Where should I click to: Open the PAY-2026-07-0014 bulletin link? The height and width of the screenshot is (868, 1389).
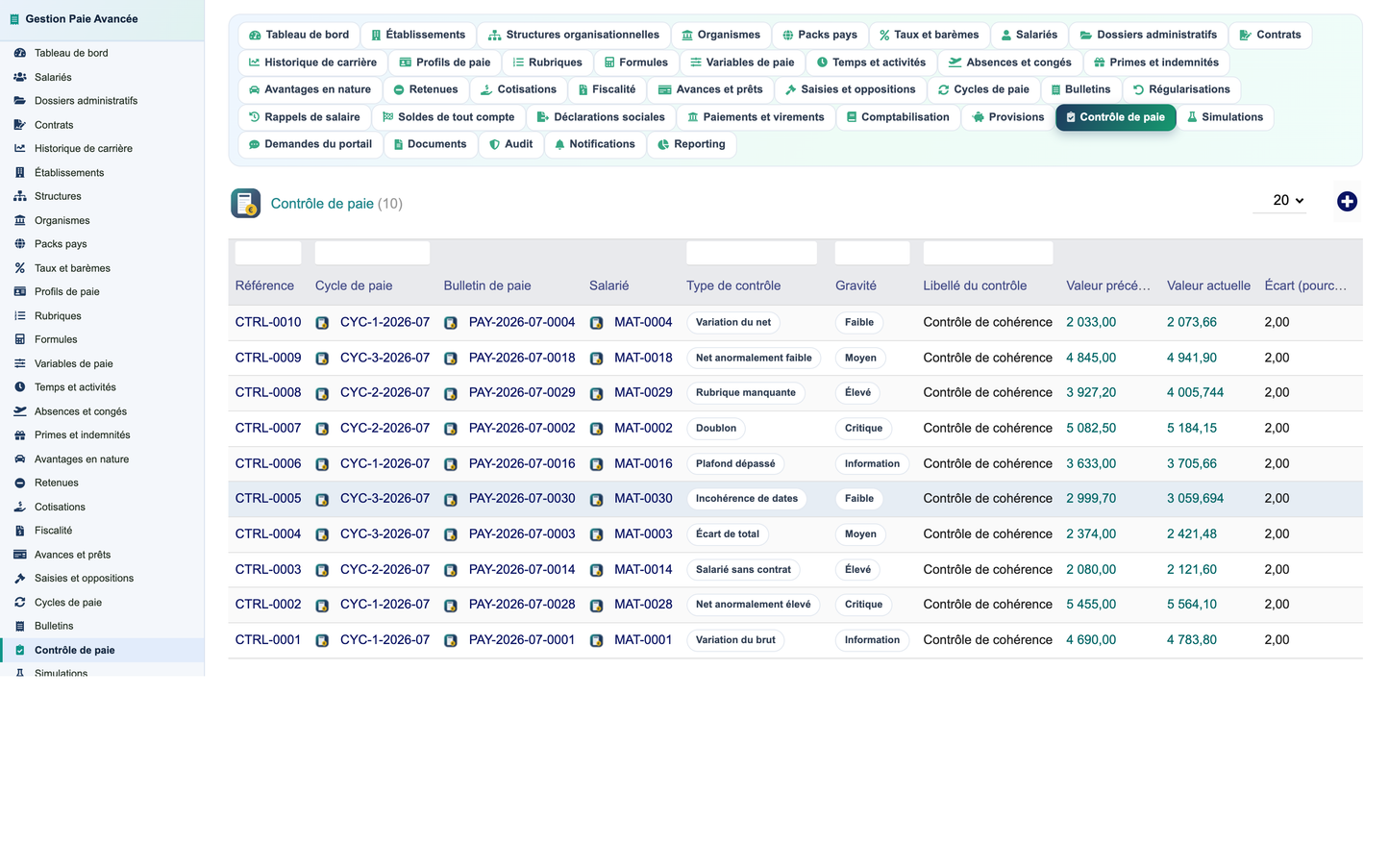point(522,569)
